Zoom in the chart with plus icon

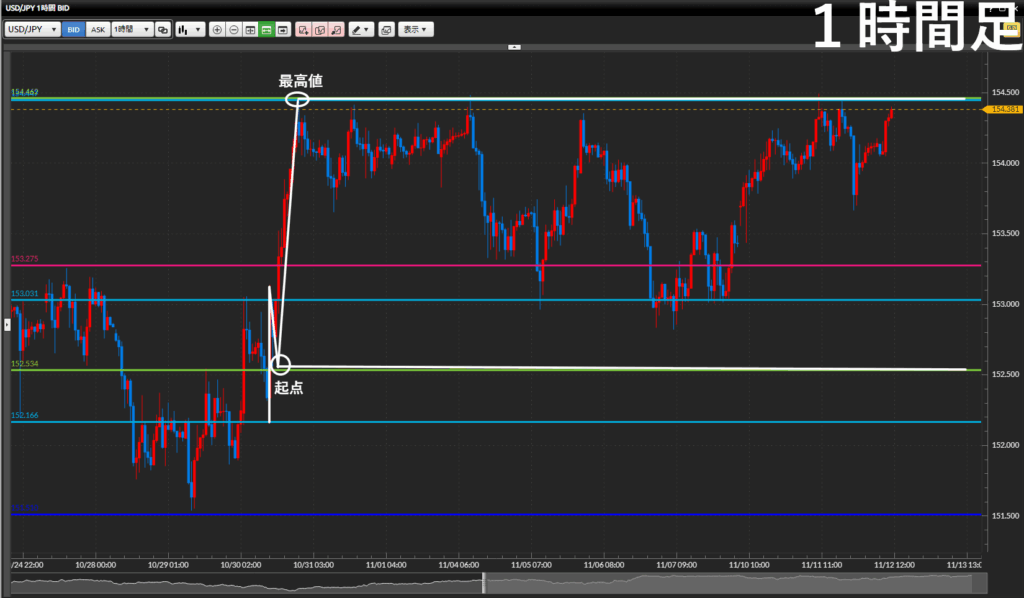point(218,30)
